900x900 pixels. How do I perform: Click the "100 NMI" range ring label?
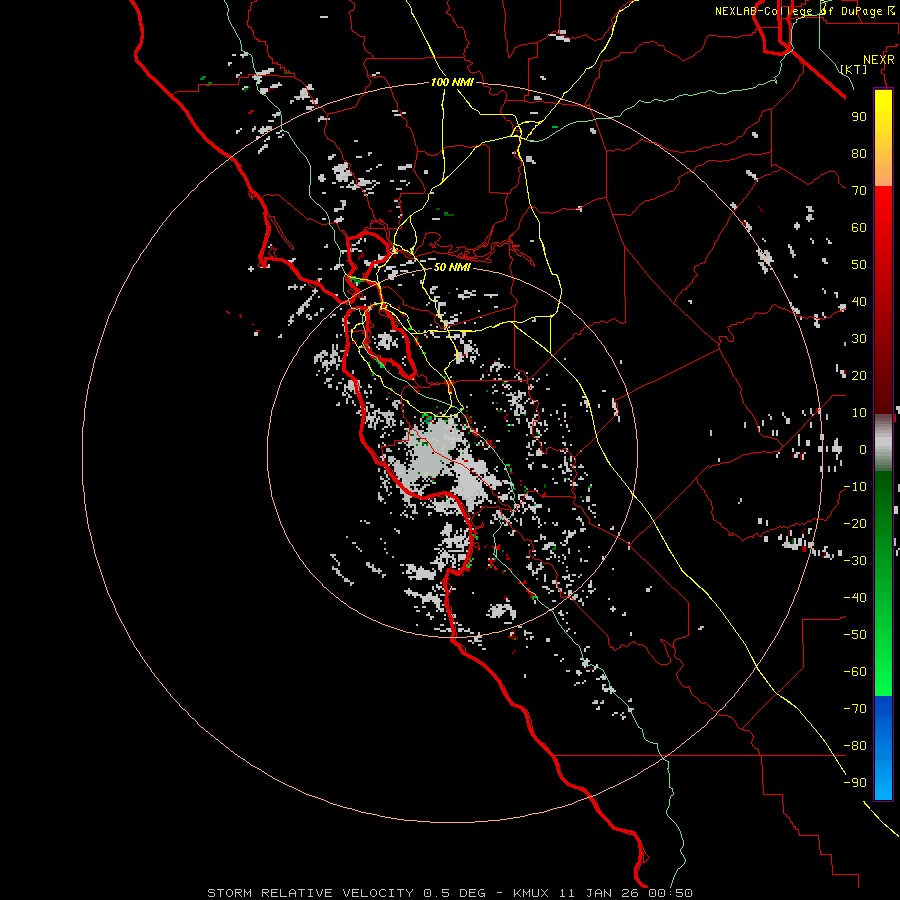pos(452,82)
